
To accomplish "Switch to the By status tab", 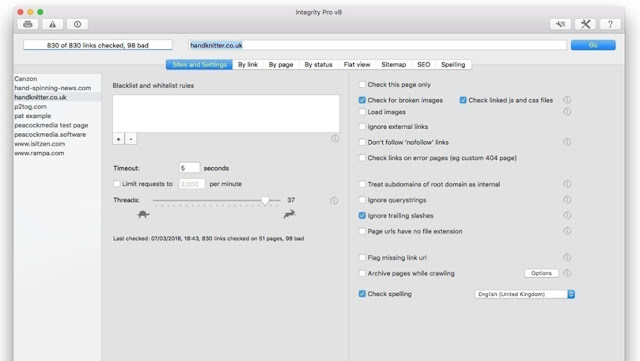I will (x=318, y=65).
